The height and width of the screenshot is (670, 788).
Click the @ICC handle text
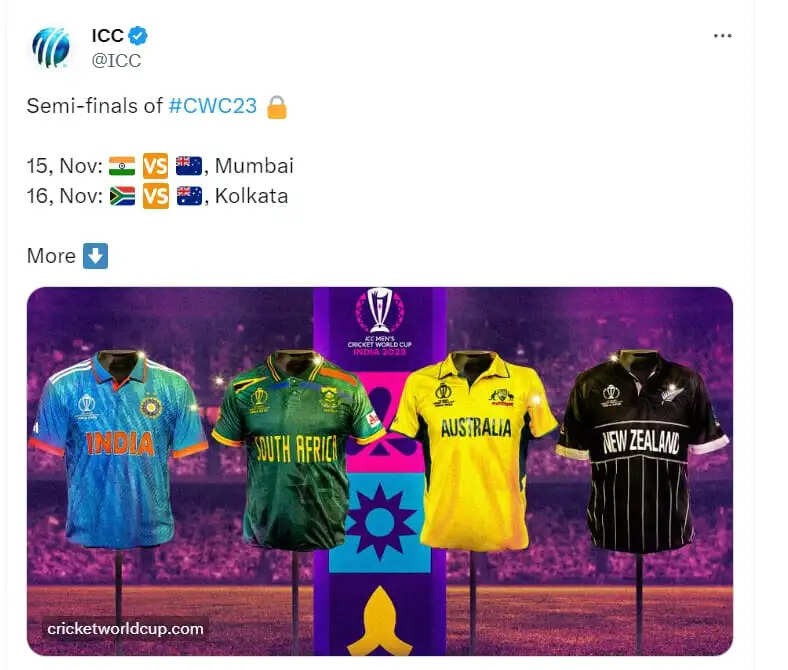pyautogui.click(x=116, y=60)
